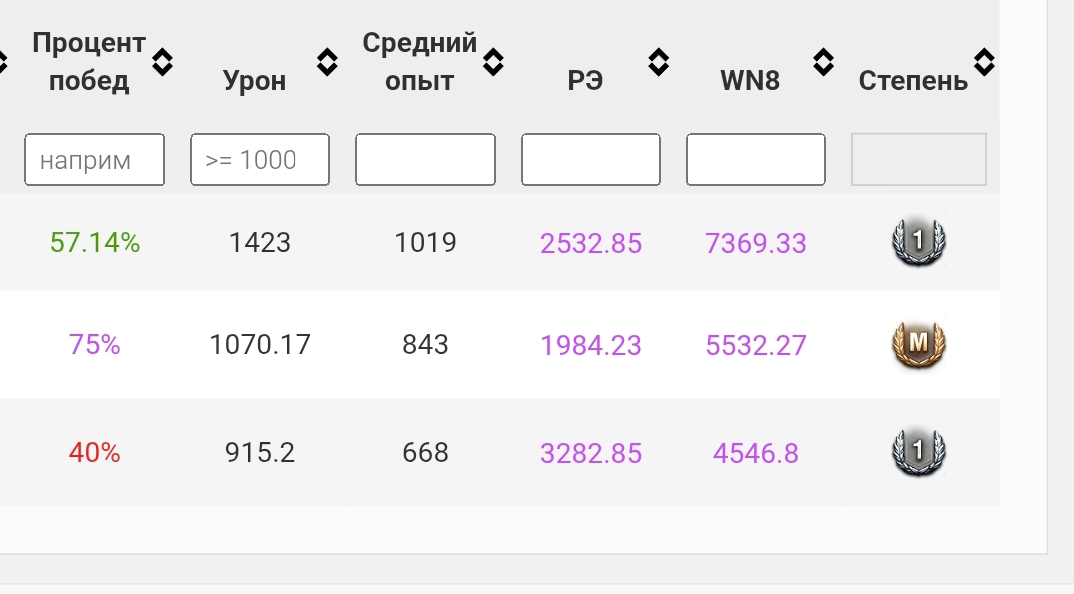The width and height of the screenshot is (1074, 594).
Task: Open the Степень filter dropdown box
Action: pyautogui.click(x=919, y=160)
